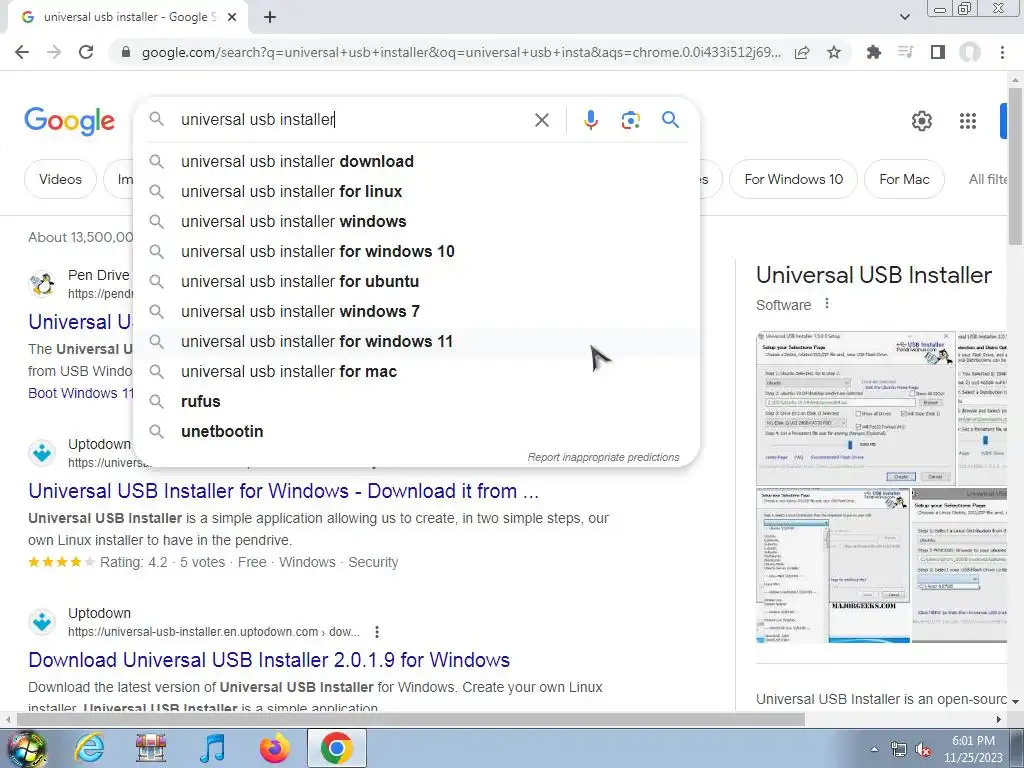
Task: Open the Chrome profile avatar
Action: pyautogui.click(x=970, y=52)
